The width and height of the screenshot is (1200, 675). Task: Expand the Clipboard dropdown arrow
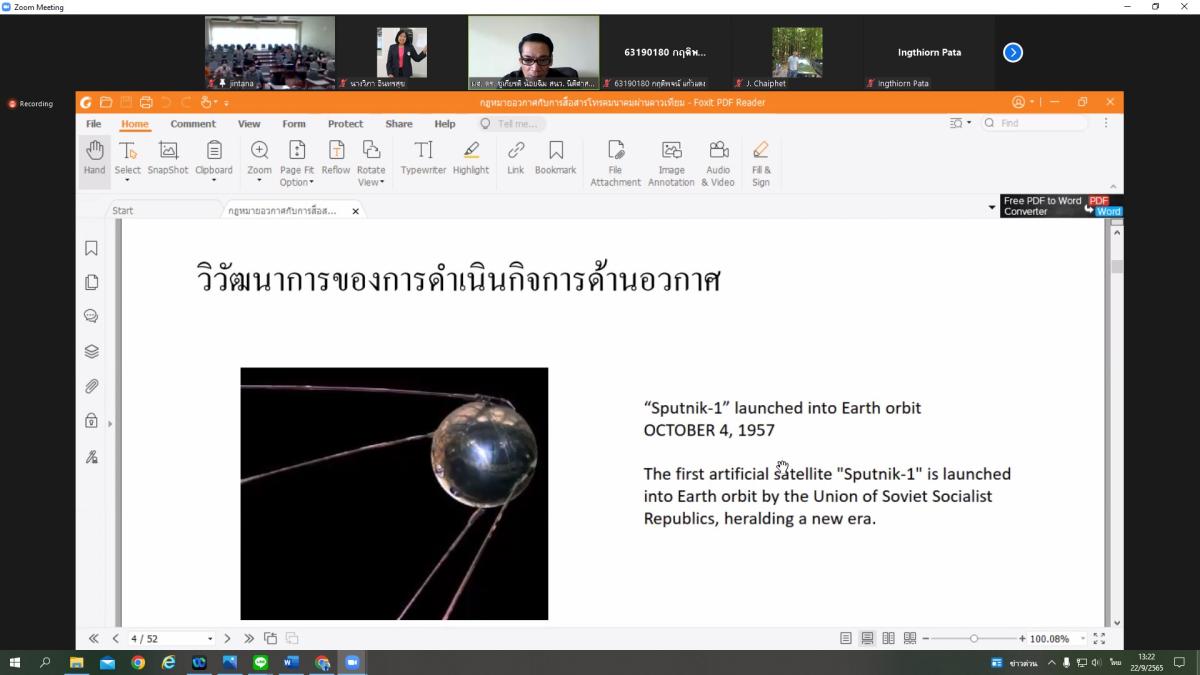[214, 181]
